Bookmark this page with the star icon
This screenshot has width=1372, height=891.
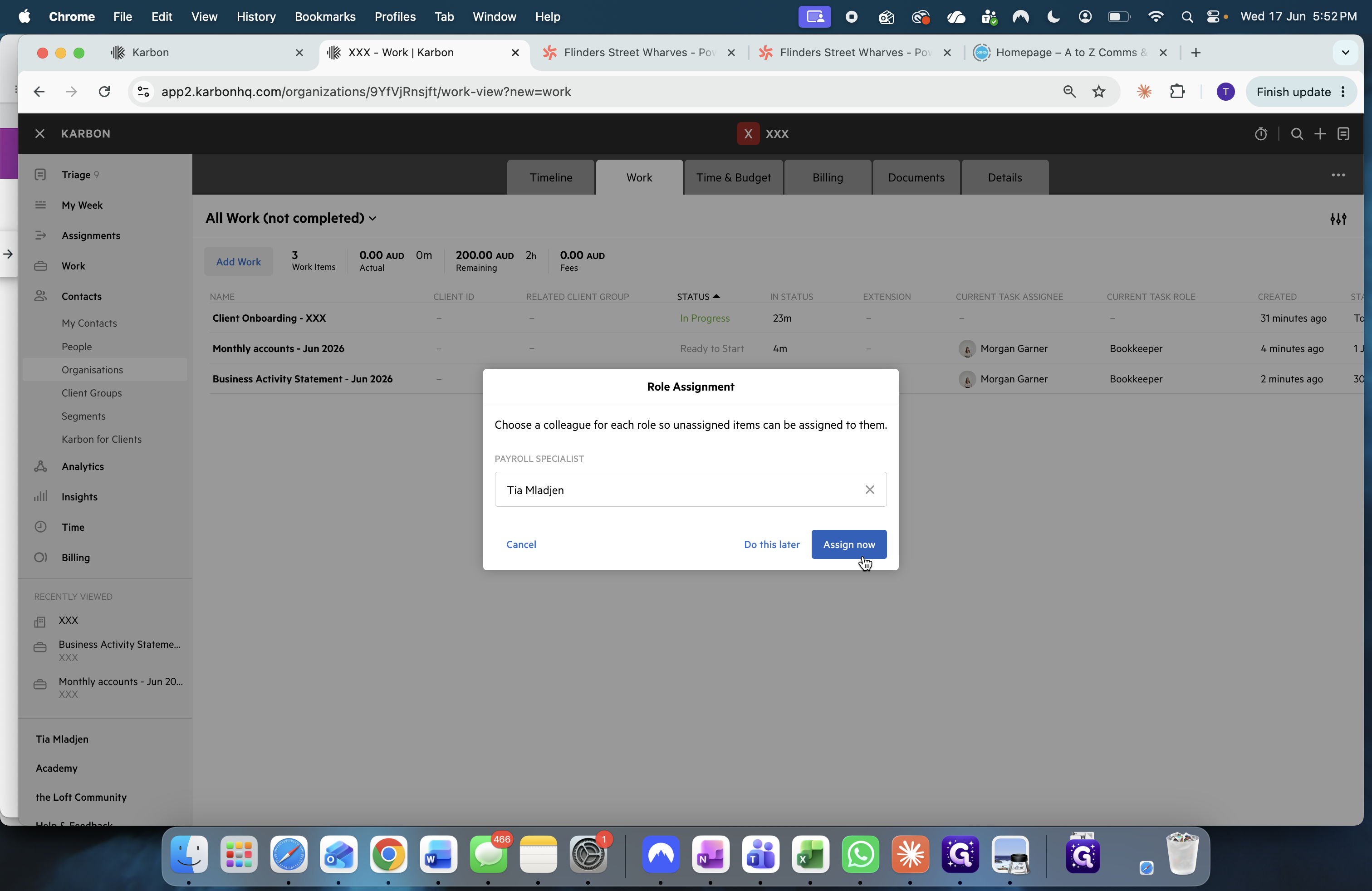tap(1099, 92)
